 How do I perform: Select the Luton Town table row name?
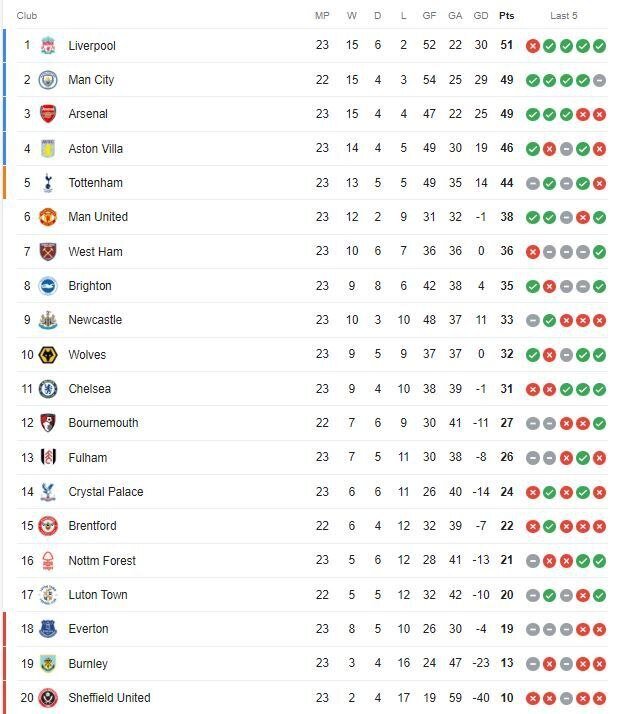click(x=98, y=595)
